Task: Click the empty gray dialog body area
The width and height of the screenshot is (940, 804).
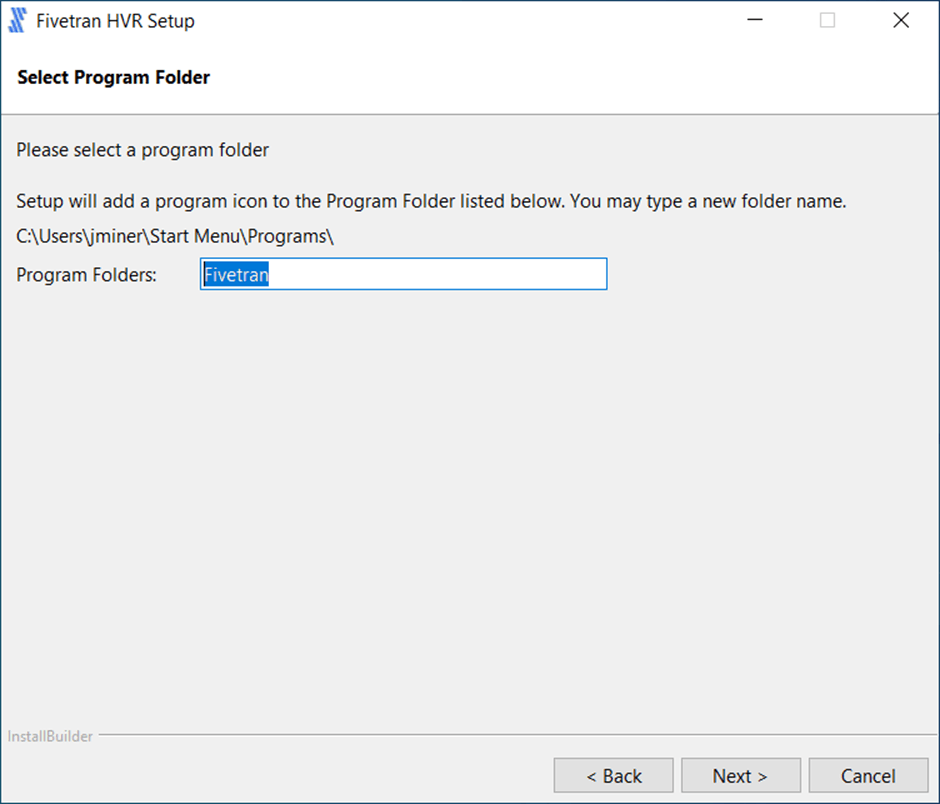Action: coord(470,500)
